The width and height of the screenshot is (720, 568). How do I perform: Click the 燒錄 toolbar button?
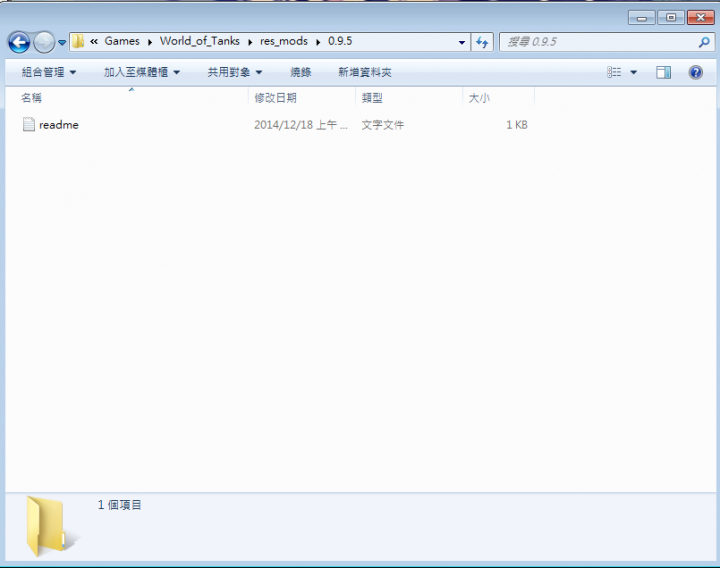301,72
